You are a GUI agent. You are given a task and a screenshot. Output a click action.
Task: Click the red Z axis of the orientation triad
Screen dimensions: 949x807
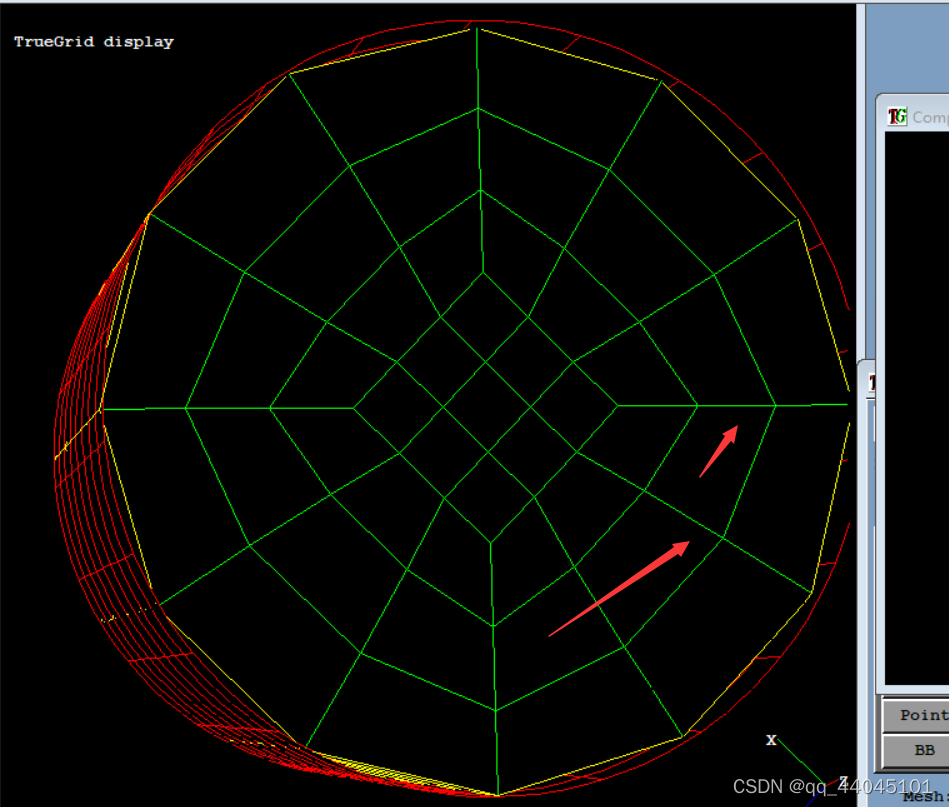point(833,779)
